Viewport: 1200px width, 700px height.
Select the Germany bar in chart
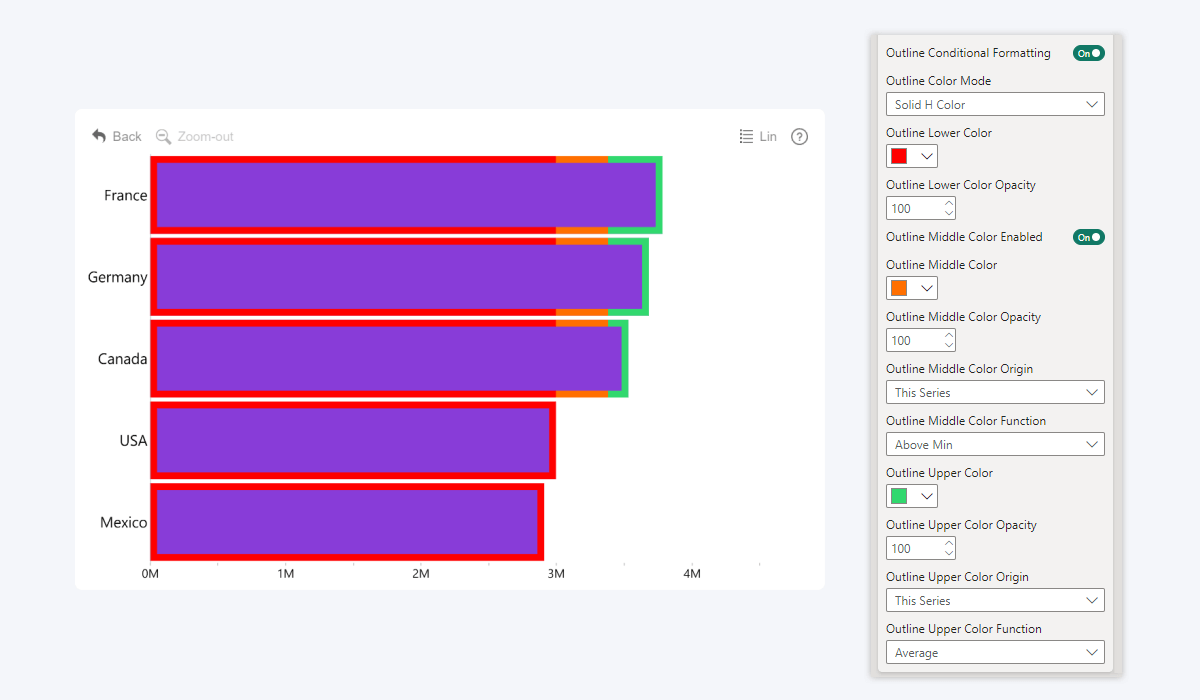[400, 277]
